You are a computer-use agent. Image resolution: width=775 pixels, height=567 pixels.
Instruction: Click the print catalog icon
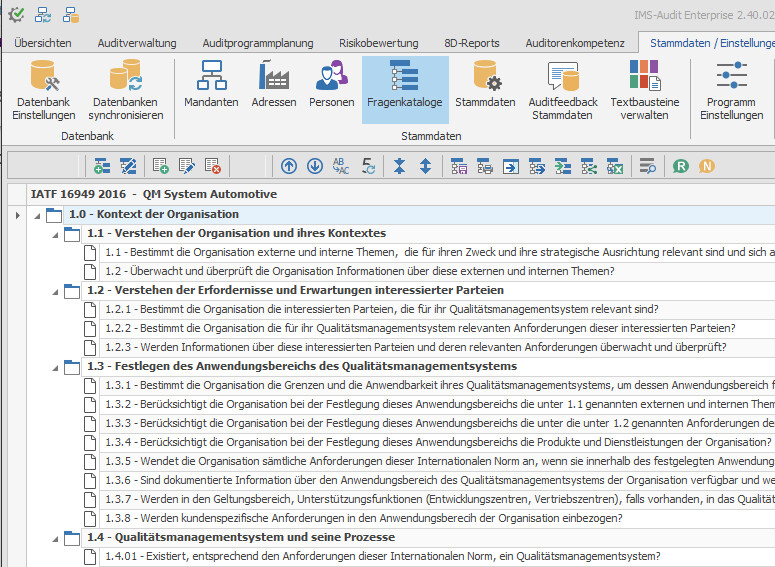485,166
